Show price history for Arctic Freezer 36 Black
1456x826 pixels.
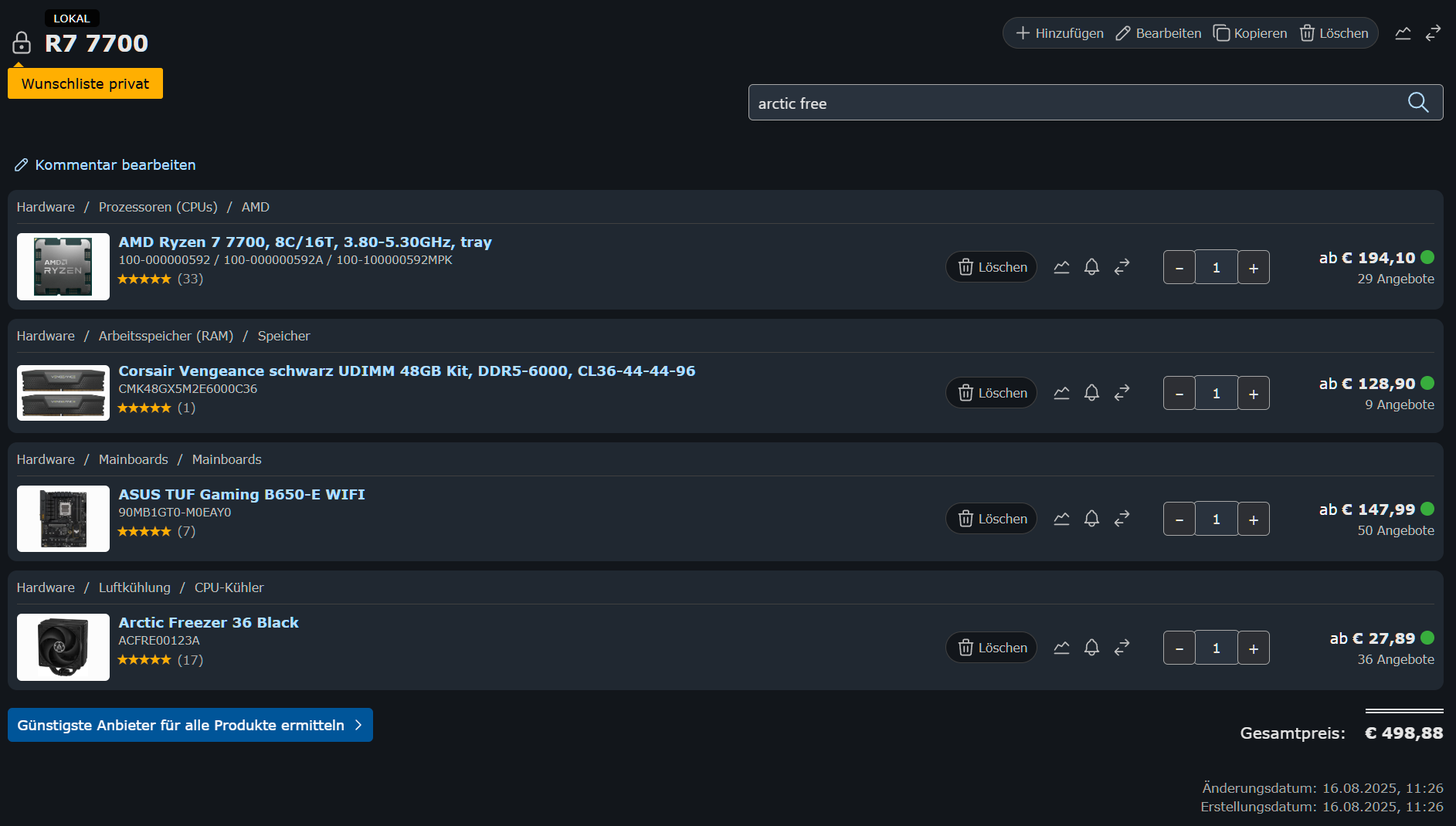[x=1061, y=648]
